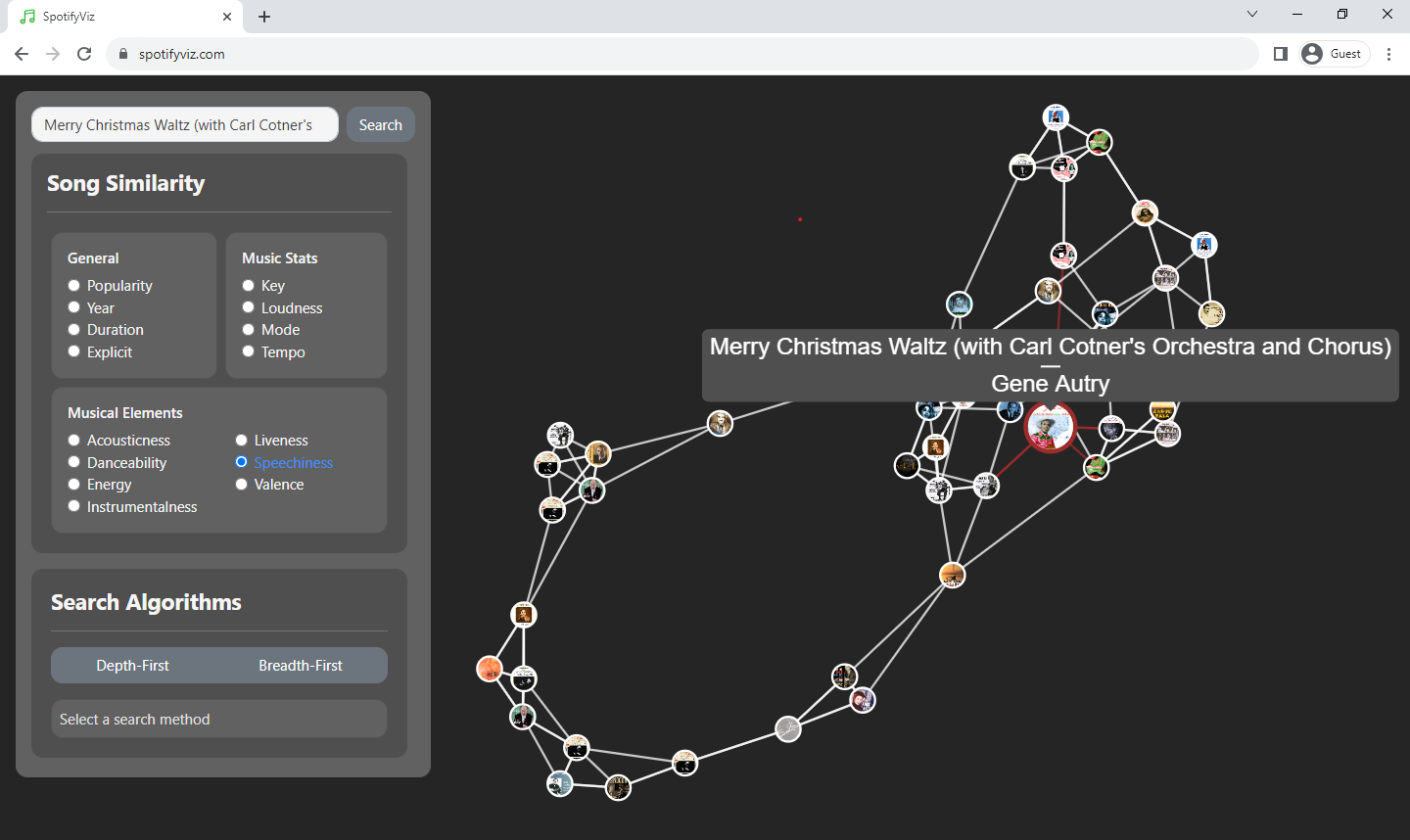Select the Popularity radio option
The width and height of the screenshot is (1410, 840).
tap(73, 286)
